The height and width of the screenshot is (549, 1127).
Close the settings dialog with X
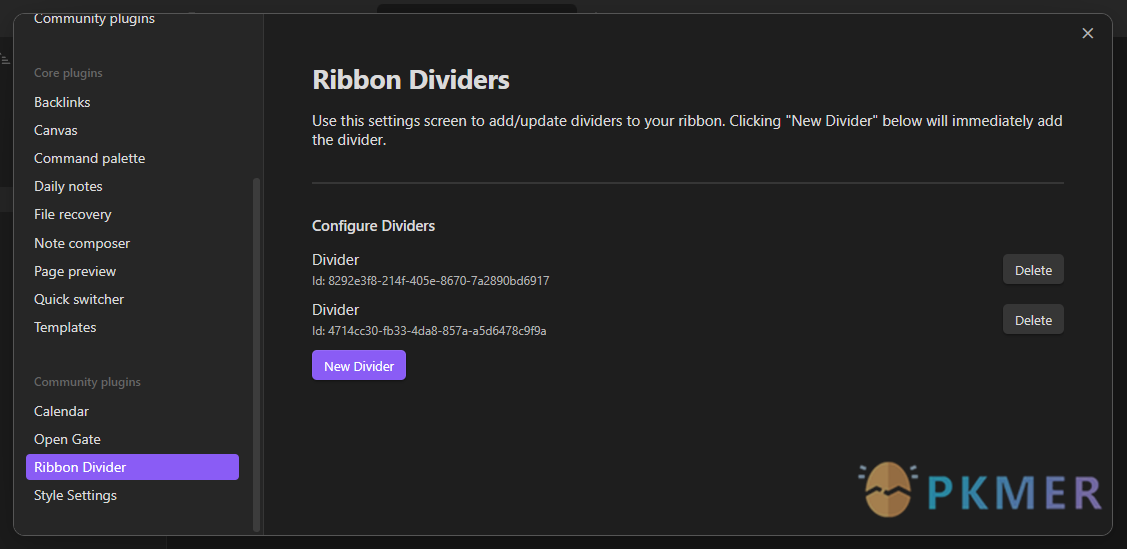click(x=1087, y=33)
